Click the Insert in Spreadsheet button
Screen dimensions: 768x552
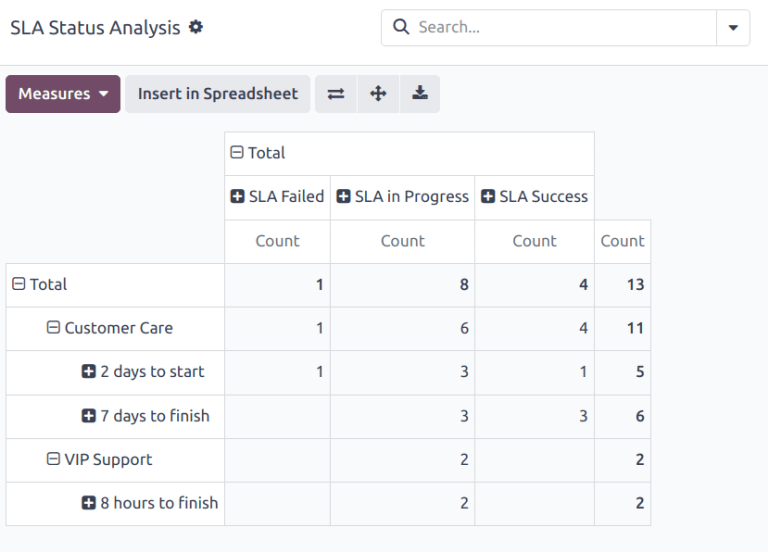(x=217, y=94)
